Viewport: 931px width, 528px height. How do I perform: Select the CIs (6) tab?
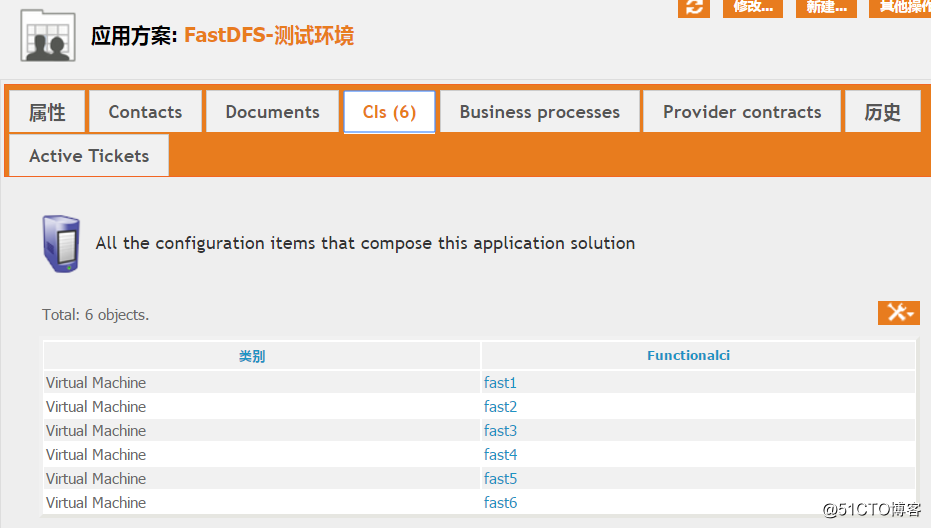(390, 112)
